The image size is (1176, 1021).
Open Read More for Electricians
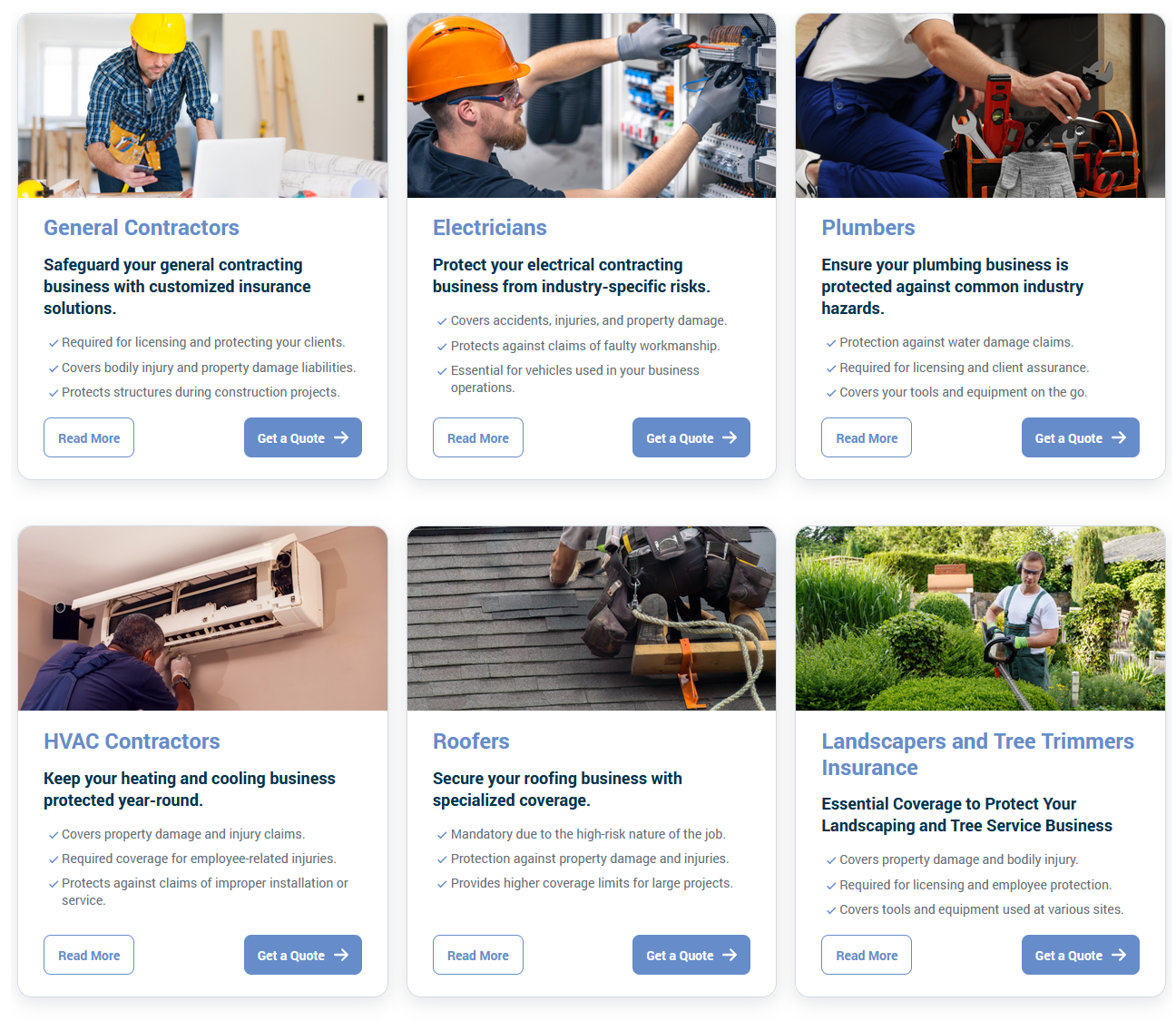coord(478,437)
